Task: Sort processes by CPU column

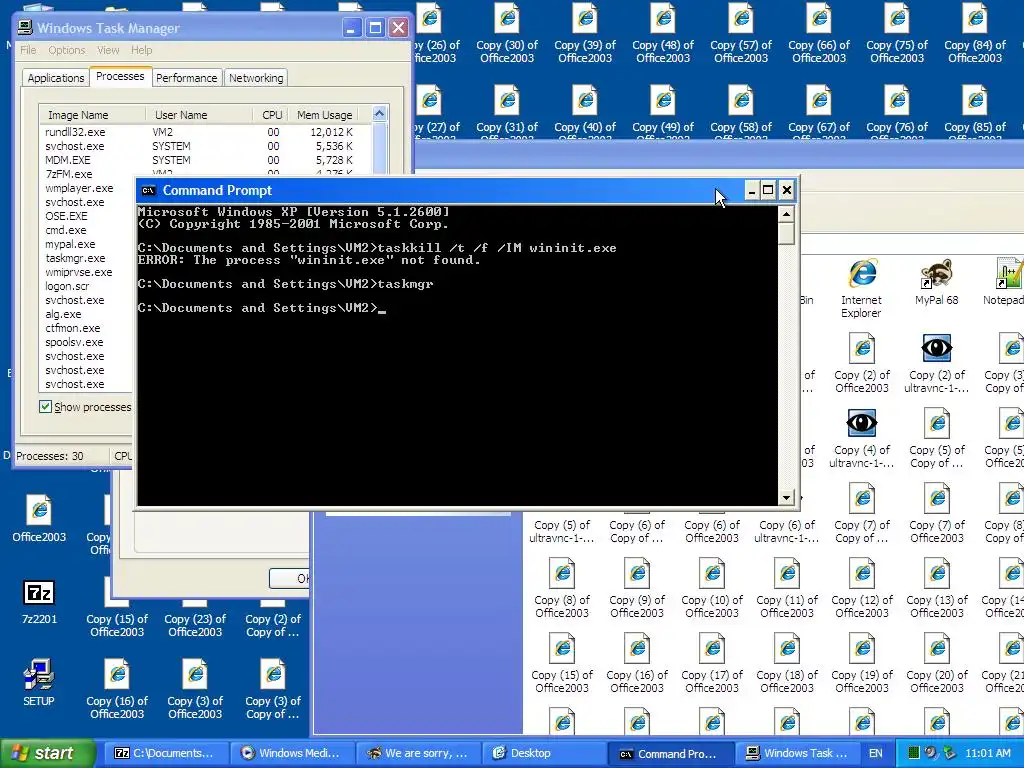Action: (x=270, y=115)
